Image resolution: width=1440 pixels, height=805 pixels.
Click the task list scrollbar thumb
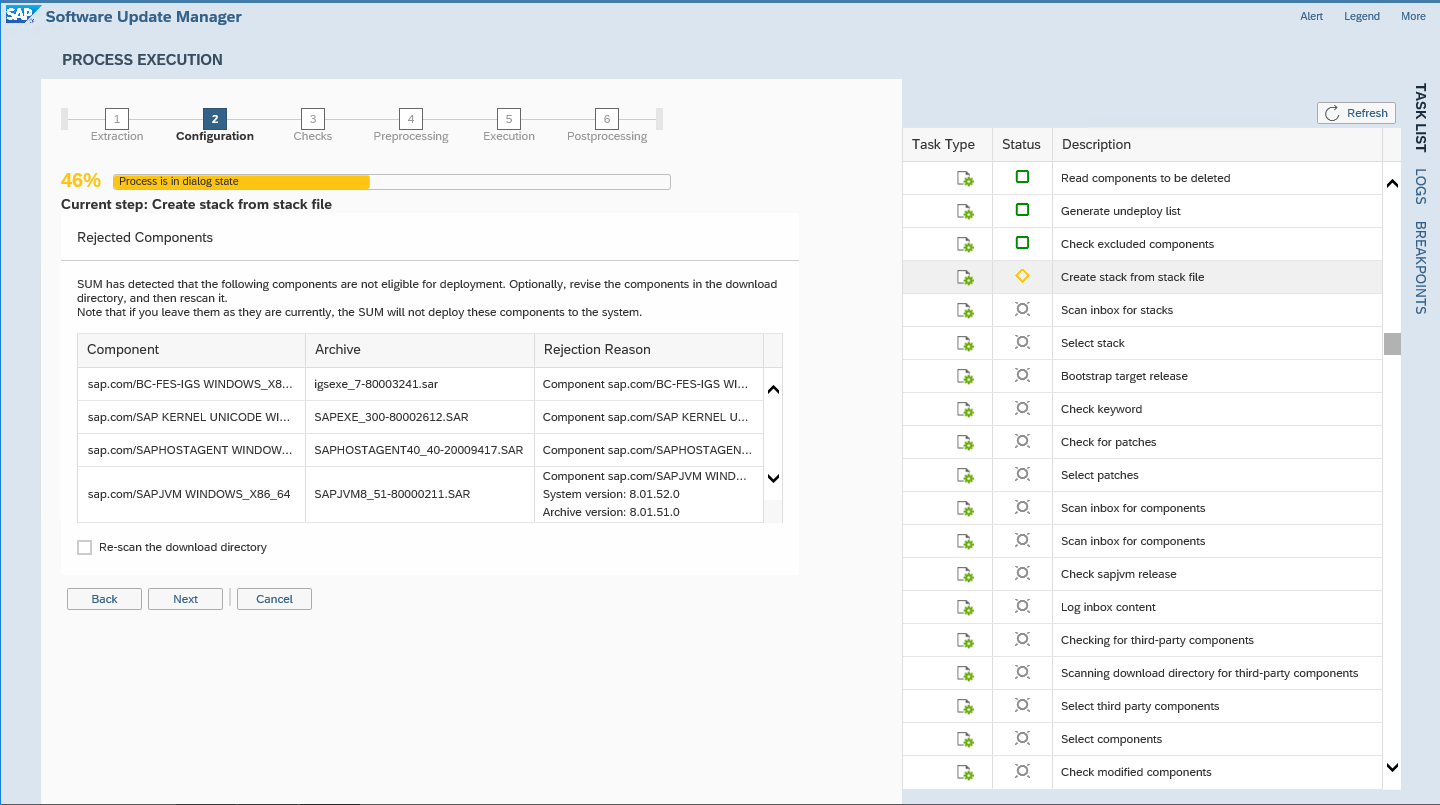(x=1392, y=344)
